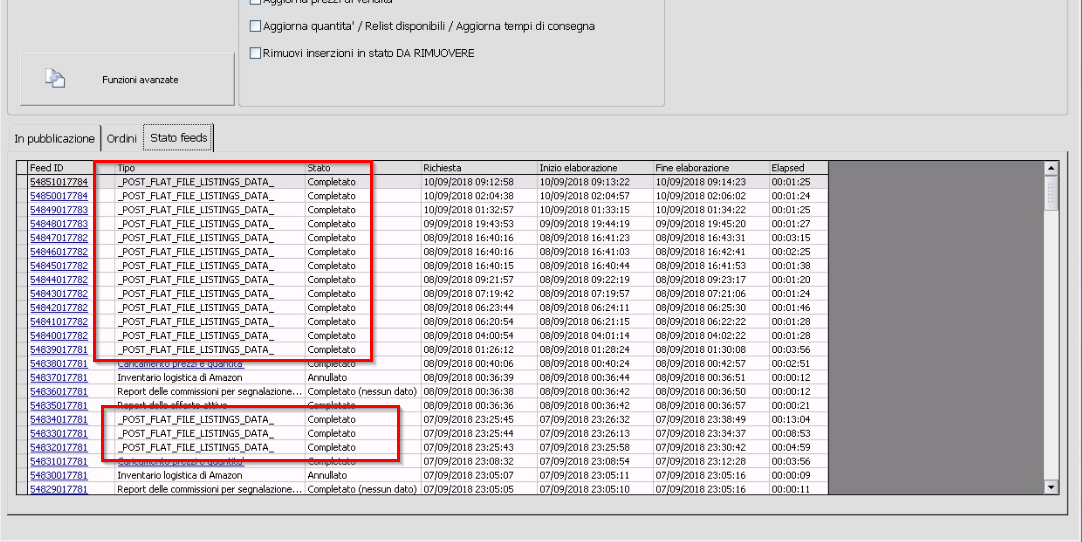Select elapsed value 00:13:04
The width and height of the screenshot is (1082, 542).
click(x=791, y=419)
